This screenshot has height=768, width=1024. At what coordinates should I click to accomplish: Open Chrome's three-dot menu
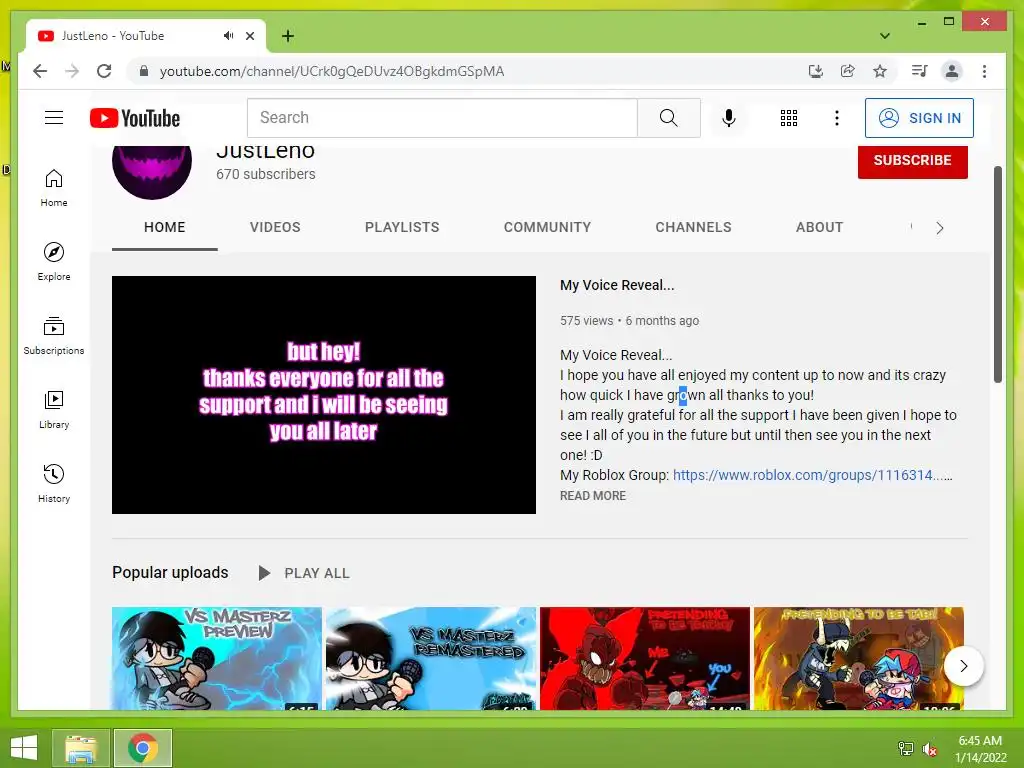click(x=984, y=71)
